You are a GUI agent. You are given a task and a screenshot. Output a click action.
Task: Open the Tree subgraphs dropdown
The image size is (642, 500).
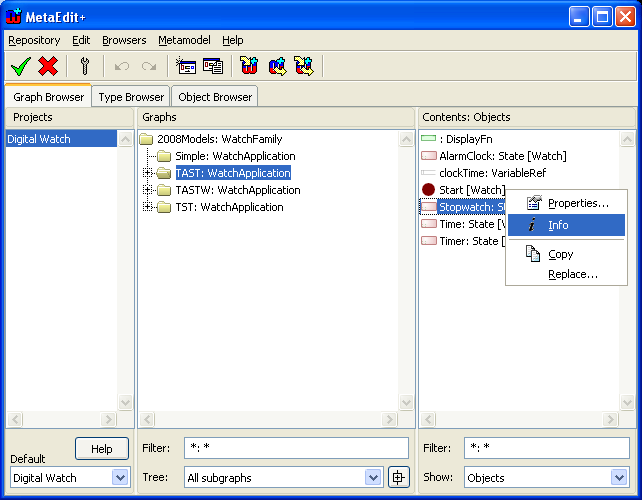373,478
